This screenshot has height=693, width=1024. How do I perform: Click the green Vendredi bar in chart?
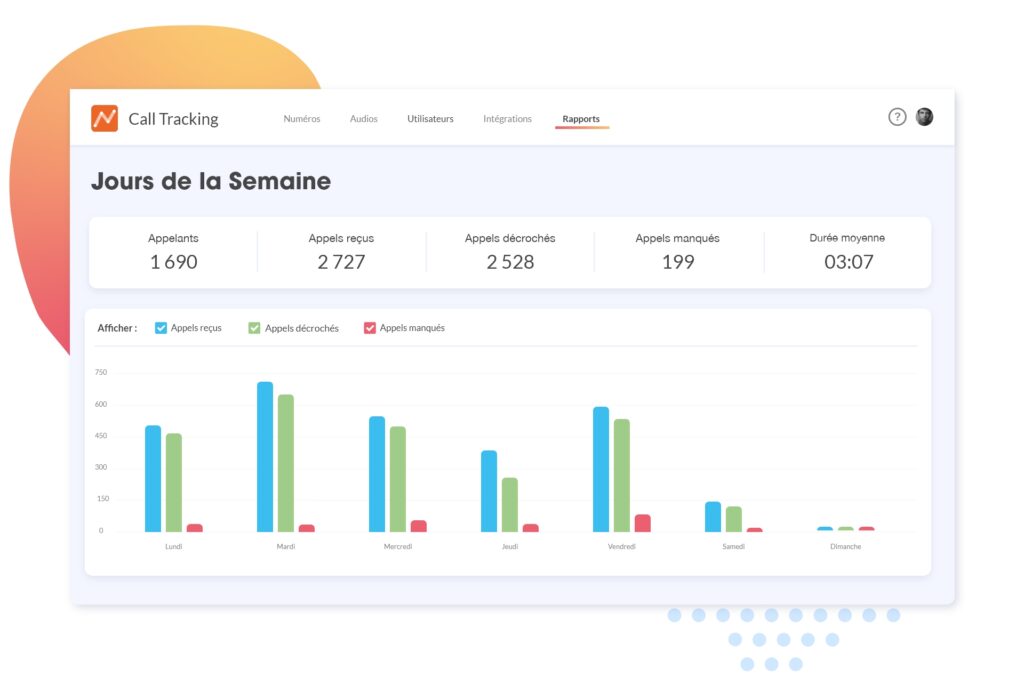pyautogui.click(x=622, y=475)
